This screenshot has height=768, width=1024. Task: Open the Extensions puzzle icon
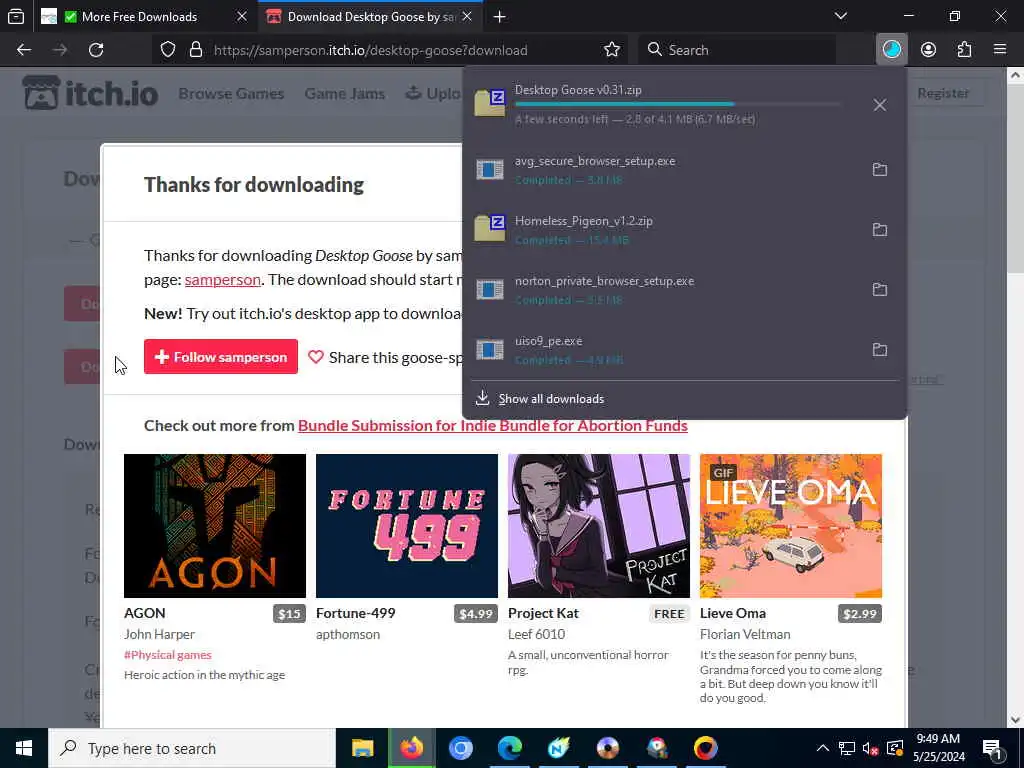point(964,50)
